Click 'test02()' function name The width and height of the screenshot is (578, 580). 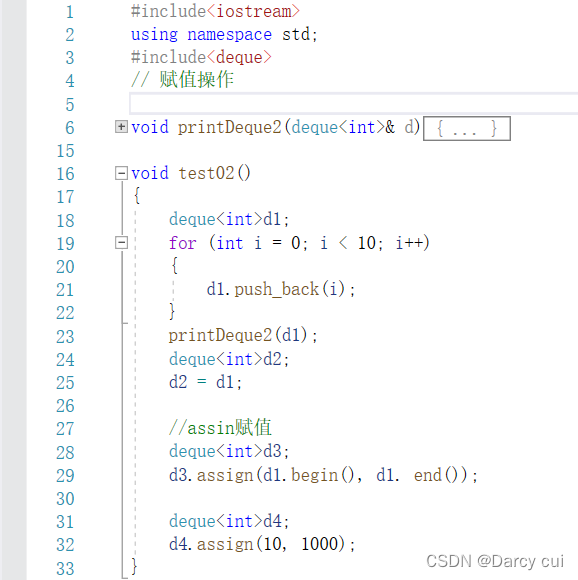214,173
